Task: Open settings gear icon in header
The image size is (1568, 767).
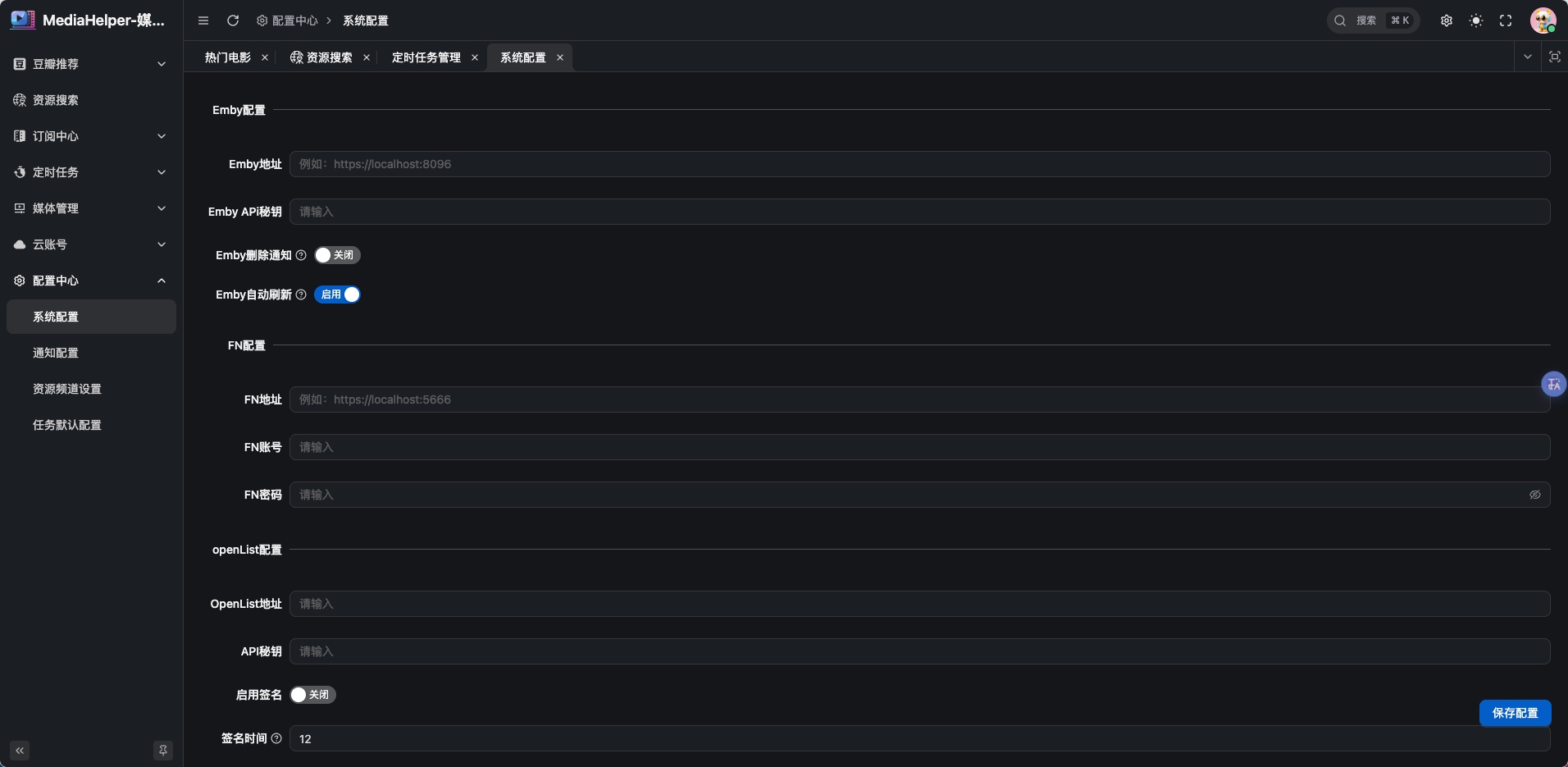Action: tap(1447, 21)
